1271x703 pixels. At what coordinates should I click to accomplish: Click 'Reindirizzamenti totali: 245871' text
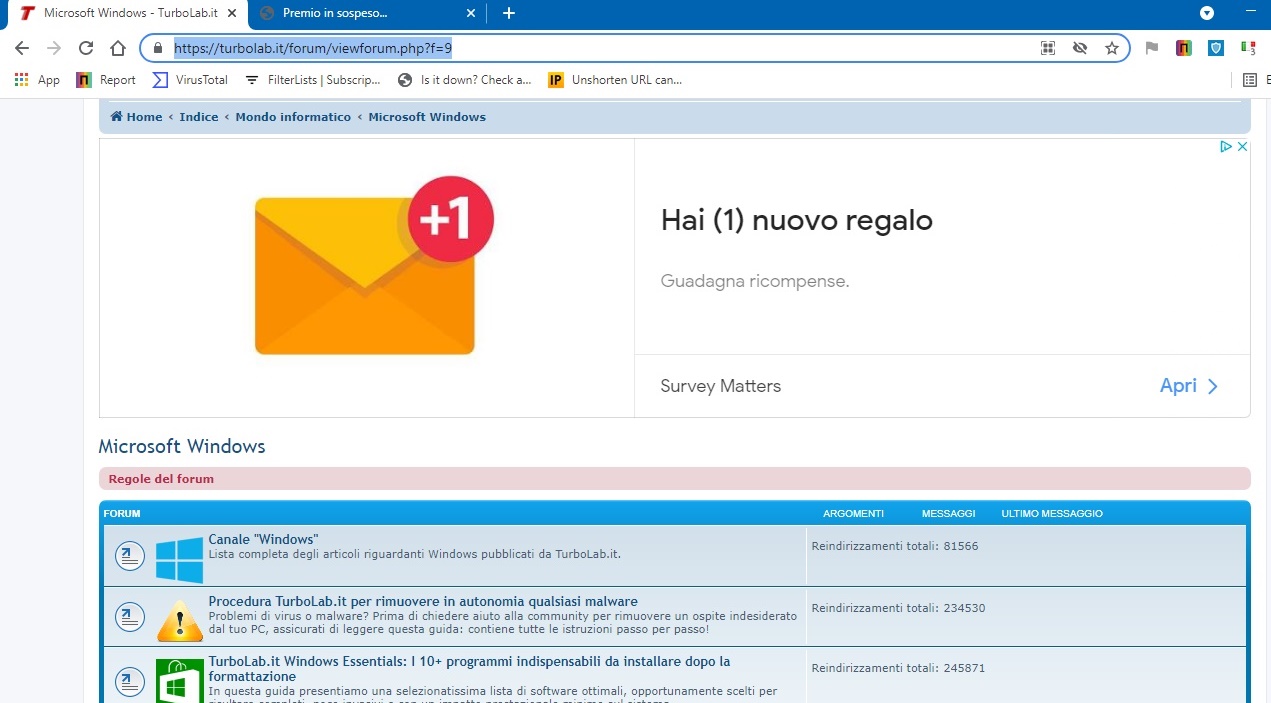point(898,668)
